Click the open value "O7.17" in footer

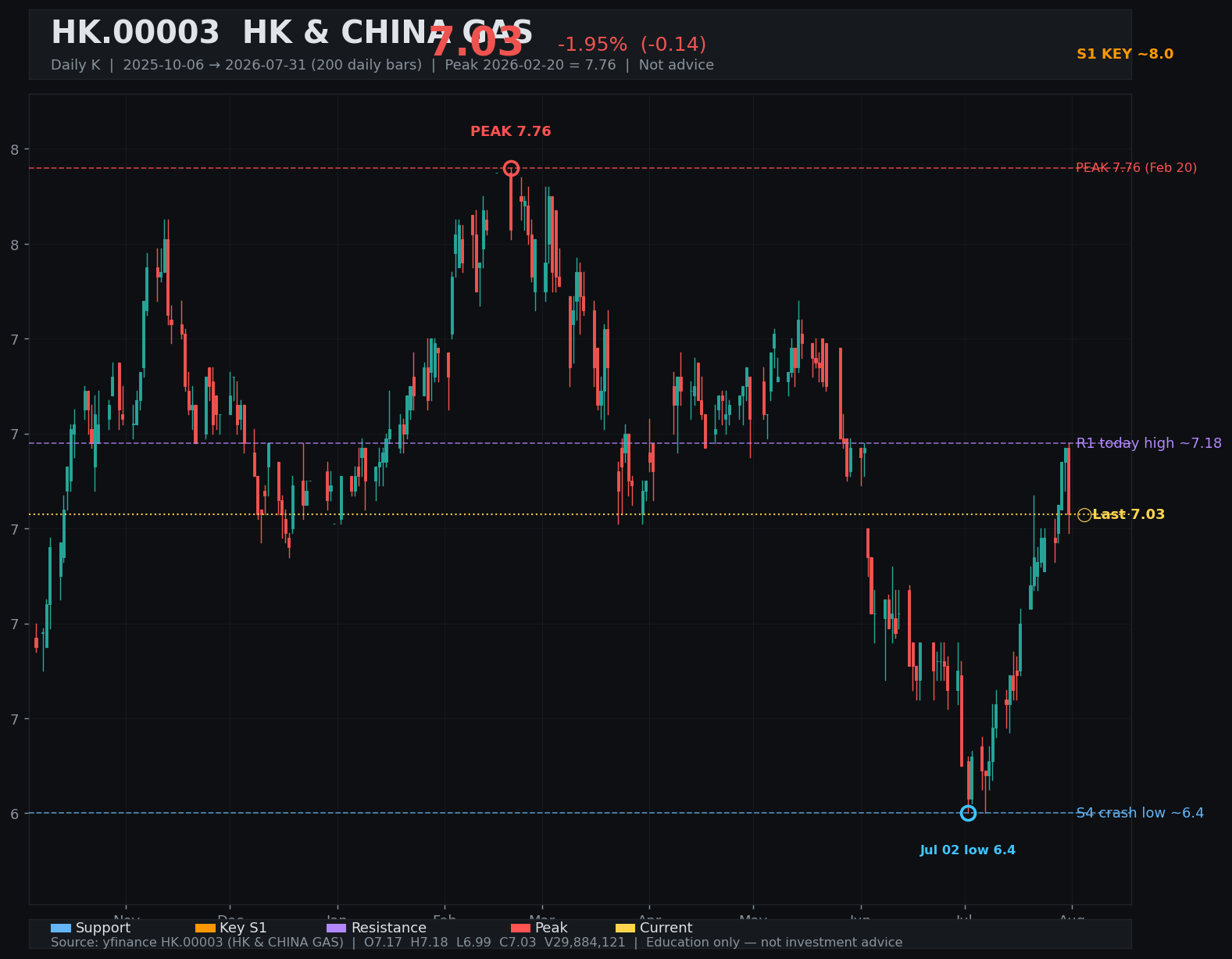pyautogui.click(x=385, y=943)
